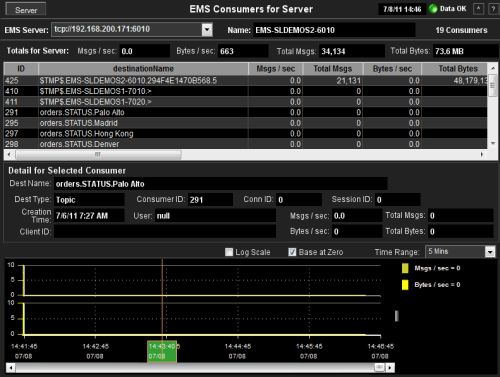Sort by Total Bytes column header

[455, 69]
